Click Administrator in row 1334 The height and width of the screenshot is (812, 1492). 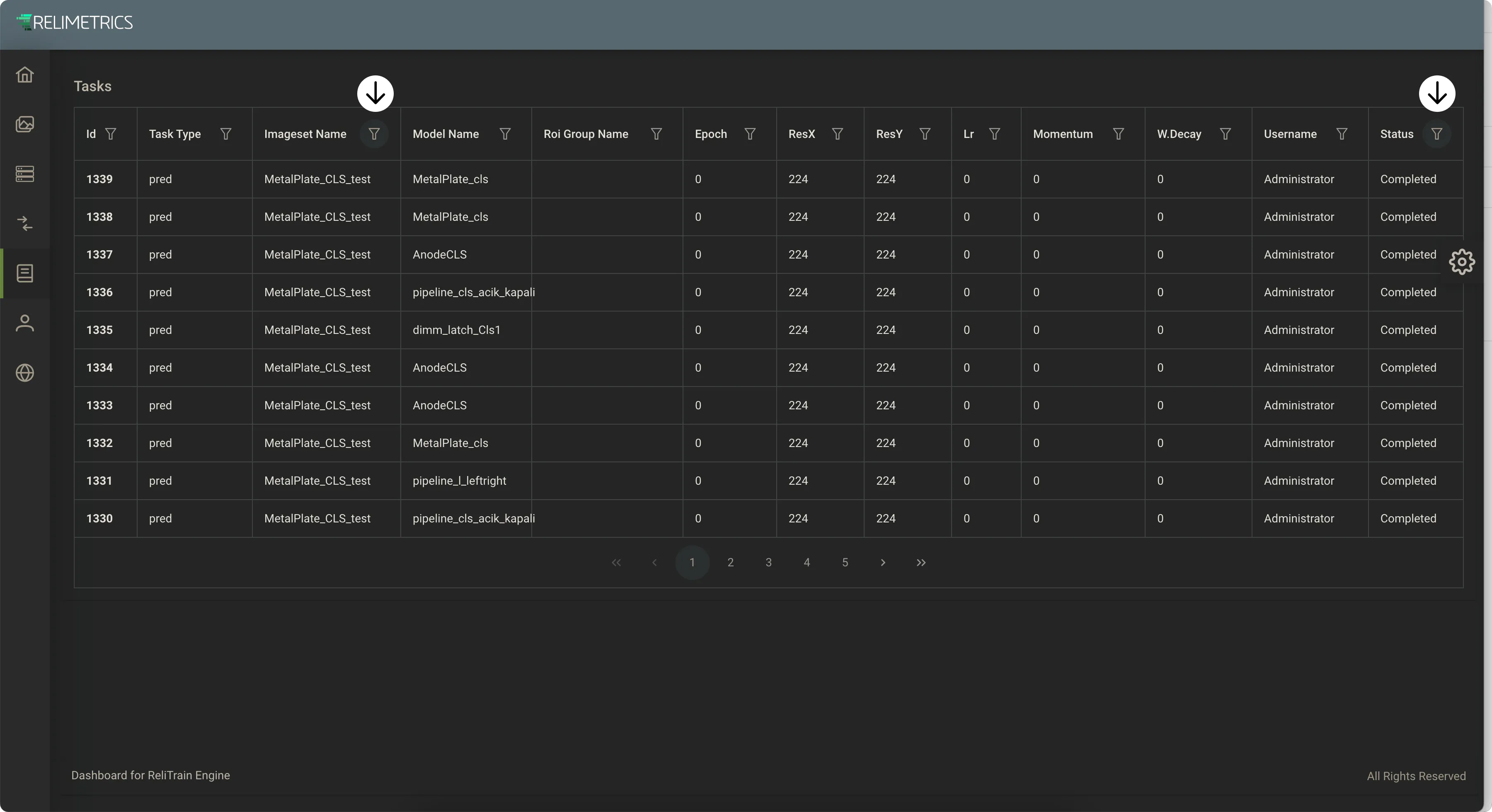point(1299,367)
